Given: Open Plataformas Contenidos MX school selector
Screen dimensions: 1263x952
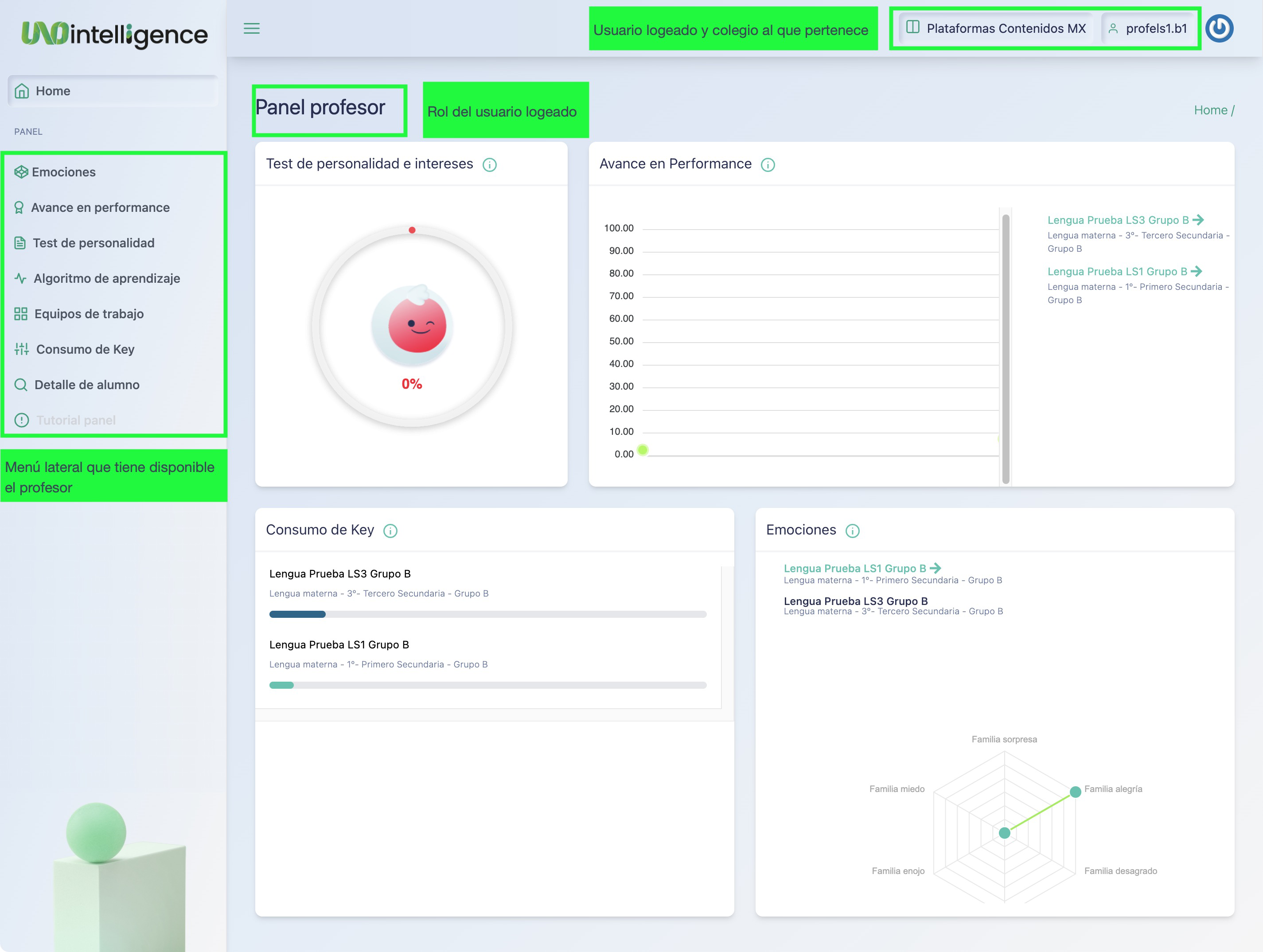Looking at the screenshot, I should (x=996, y=28).
